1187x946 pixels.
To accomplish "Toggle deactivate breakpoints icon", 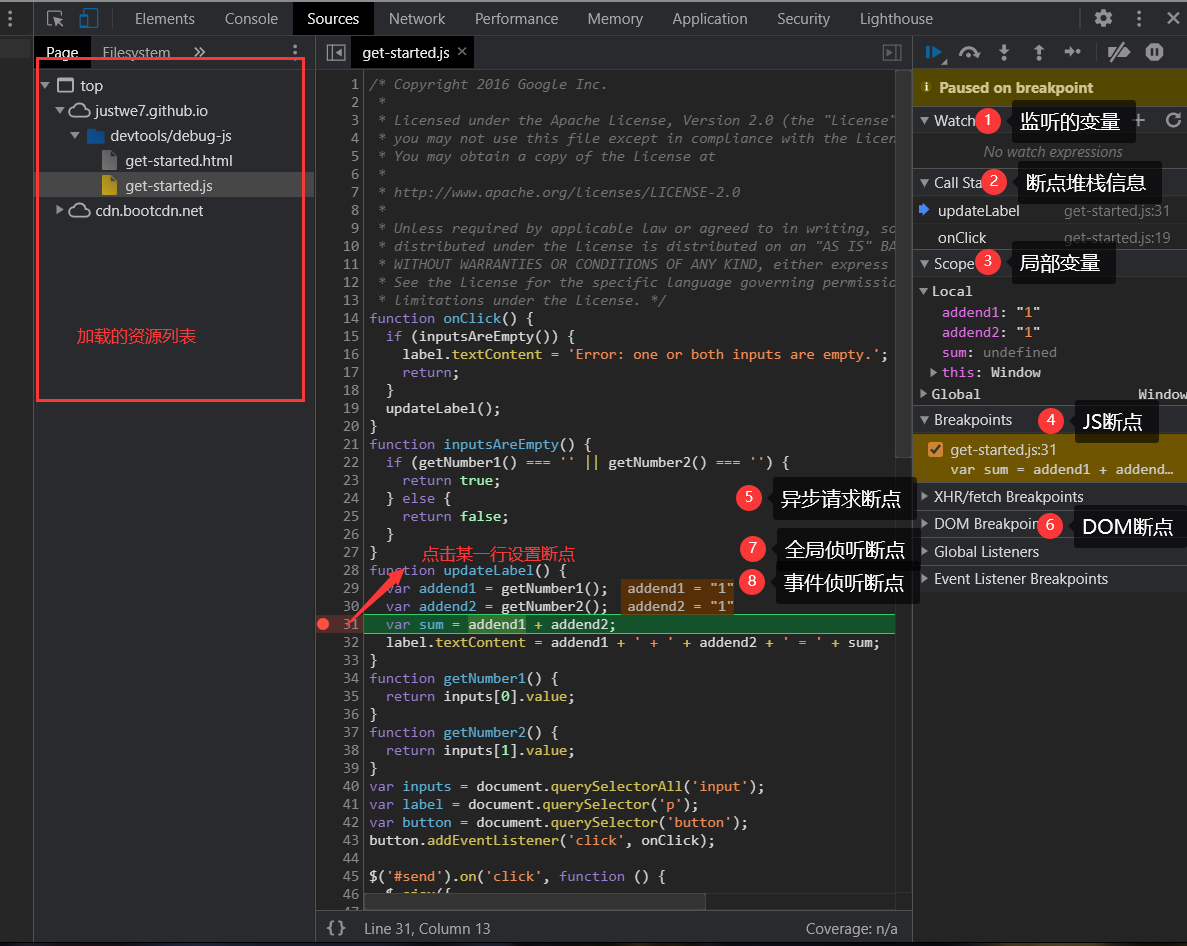I will tap(1119, 52).
